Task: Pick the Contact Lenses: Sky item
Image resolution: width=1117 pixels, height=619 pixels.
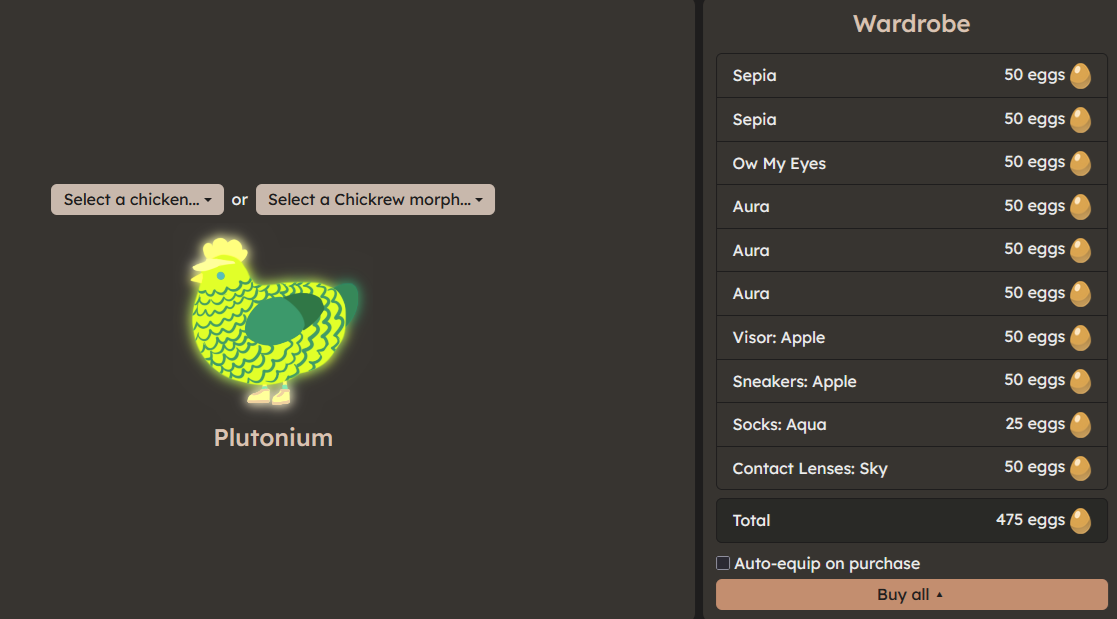Action: tap(809, 468)
